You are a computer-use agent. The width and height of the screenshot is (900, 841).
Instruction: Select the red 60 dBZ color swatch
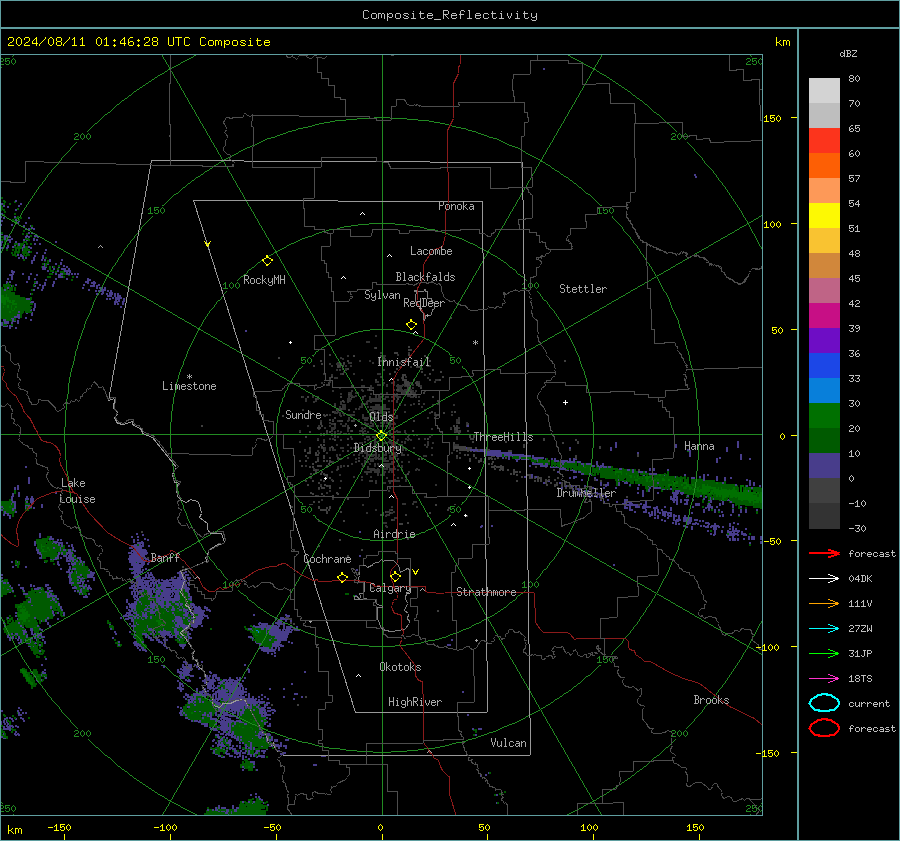click(x=824, y=141)
